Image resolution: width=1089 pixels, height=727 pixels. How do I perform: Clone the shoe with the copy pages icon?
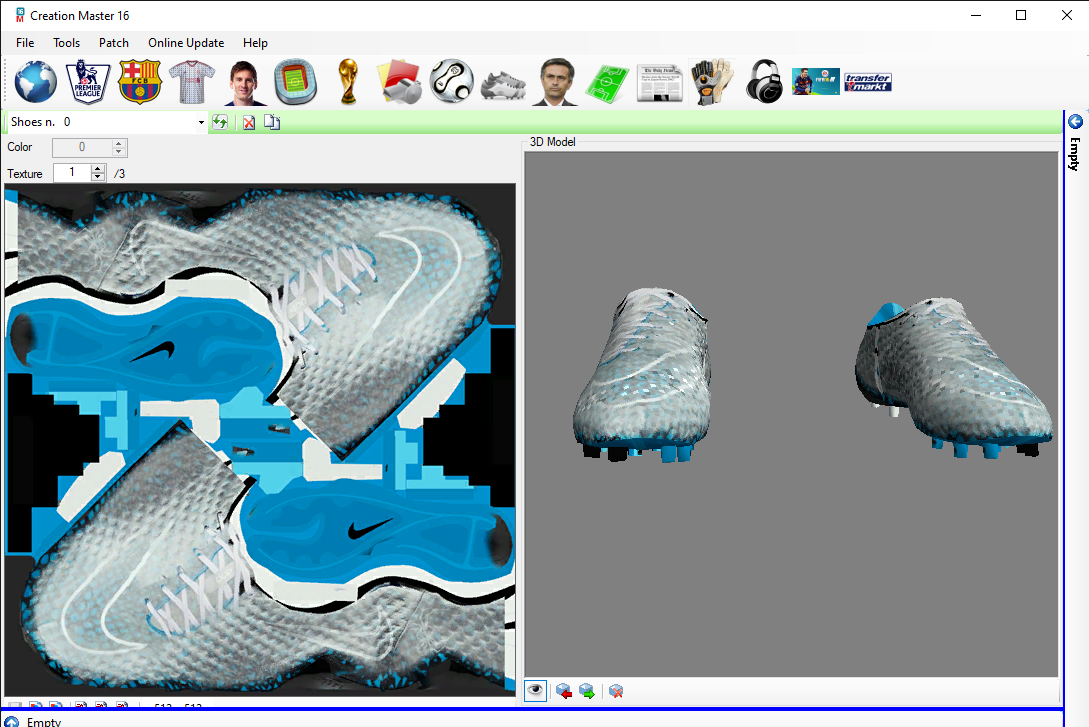272,122
